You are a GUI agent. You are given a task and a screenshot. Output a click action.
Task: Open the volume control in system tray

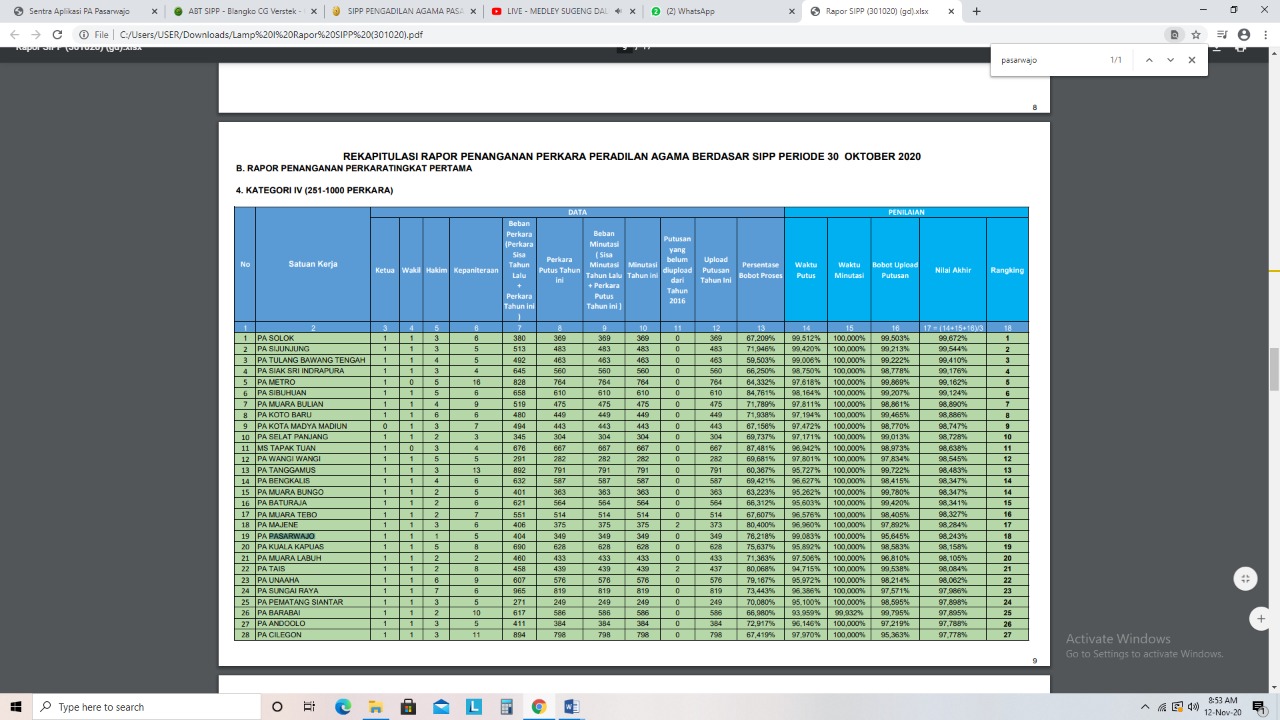point(1193,707)
